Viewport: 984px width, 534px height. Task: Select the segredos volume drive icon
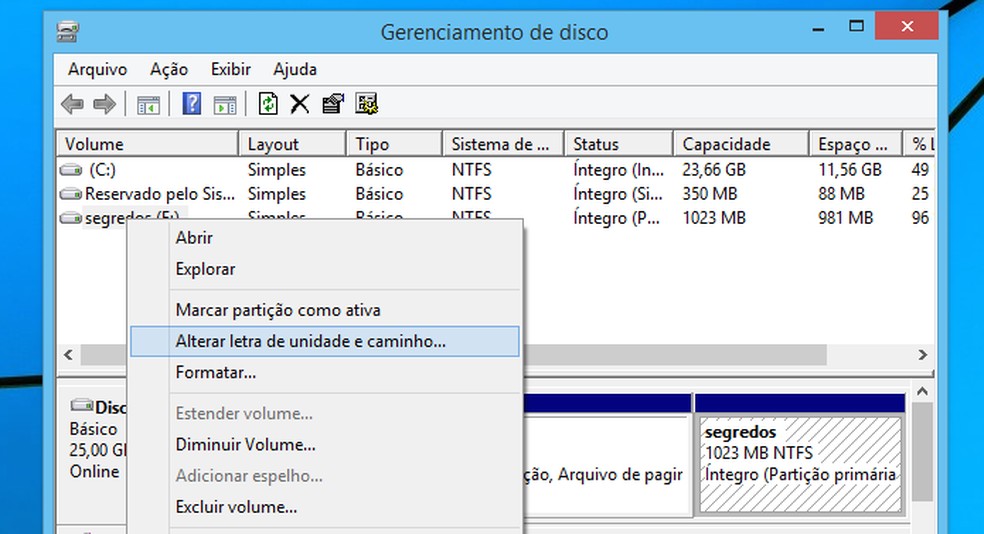(x=71, y=218)
